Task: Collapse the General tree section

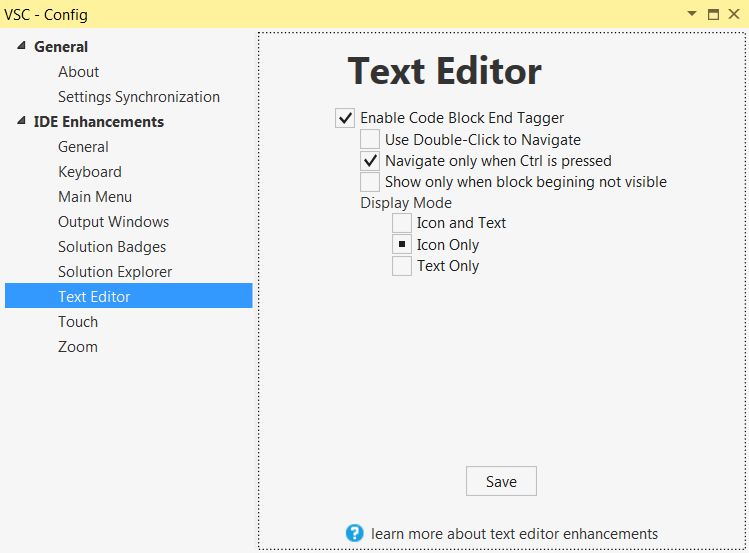Action: point(21,46)
